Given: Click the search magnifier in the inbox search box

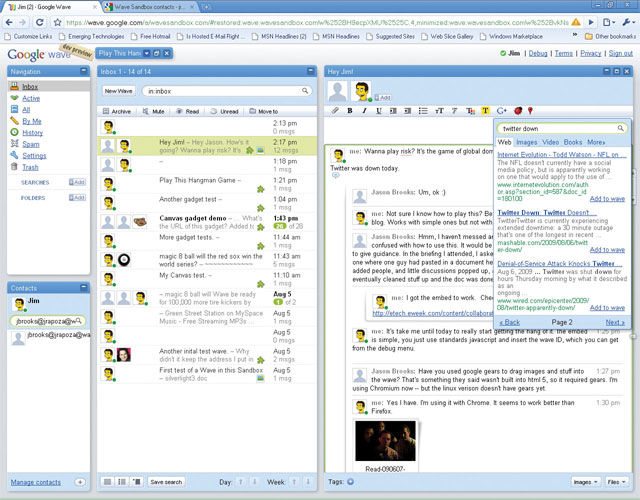Looking at the screenshot, I should (x=305, y=91).
